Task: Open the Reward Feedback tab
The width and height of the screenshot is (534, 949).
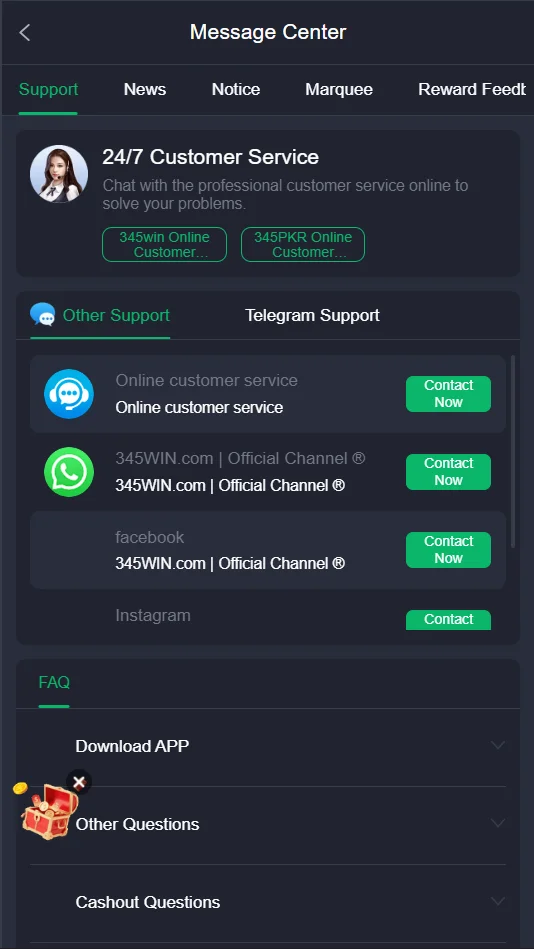Action: point(472,90)
